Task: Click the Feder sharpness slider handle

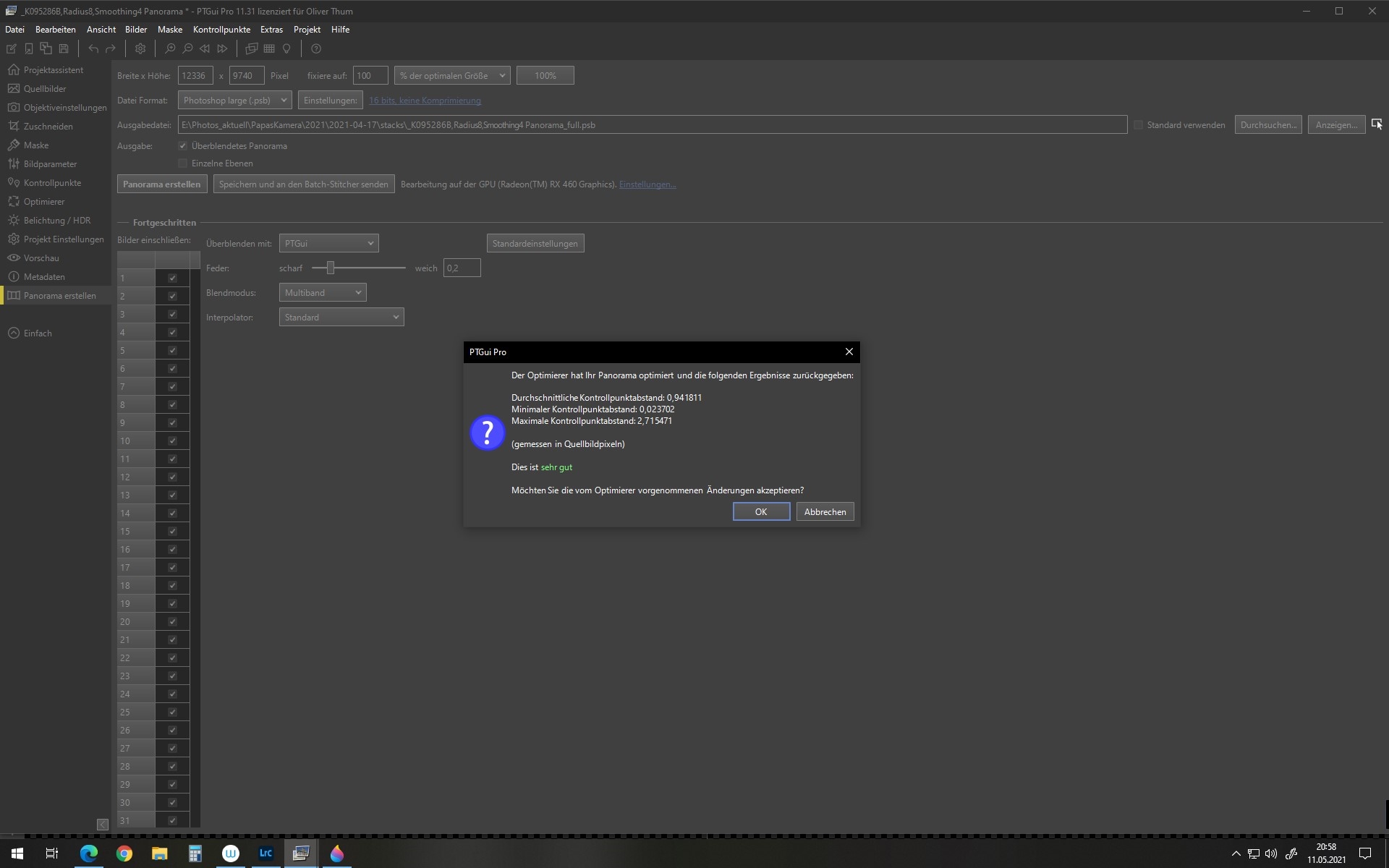Action: (331, 268)
